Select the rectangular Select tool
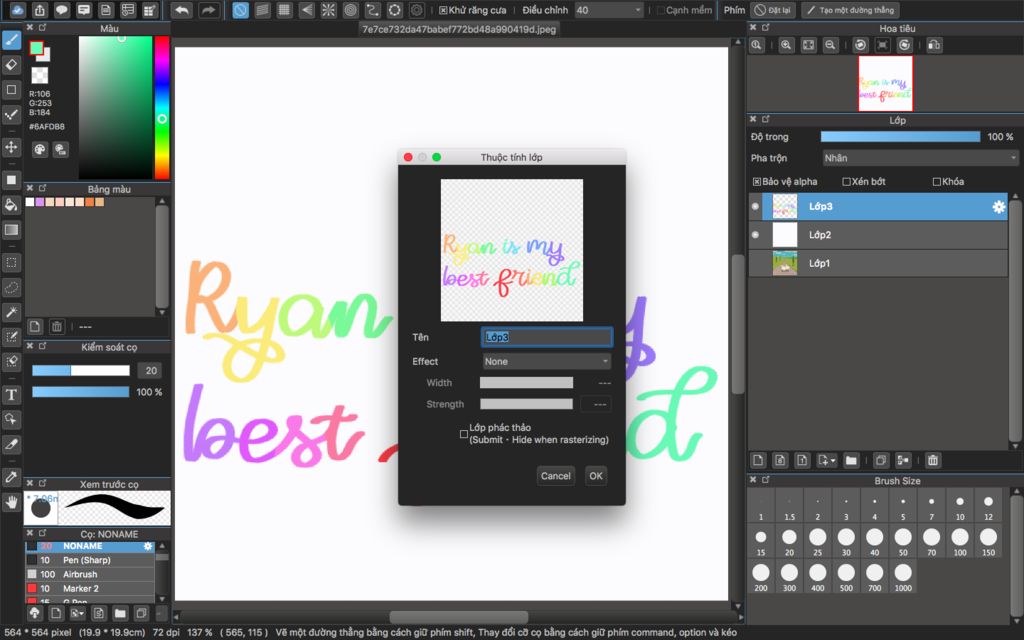This screenshot has height=640, width=1024. click(x=12, y=263)
